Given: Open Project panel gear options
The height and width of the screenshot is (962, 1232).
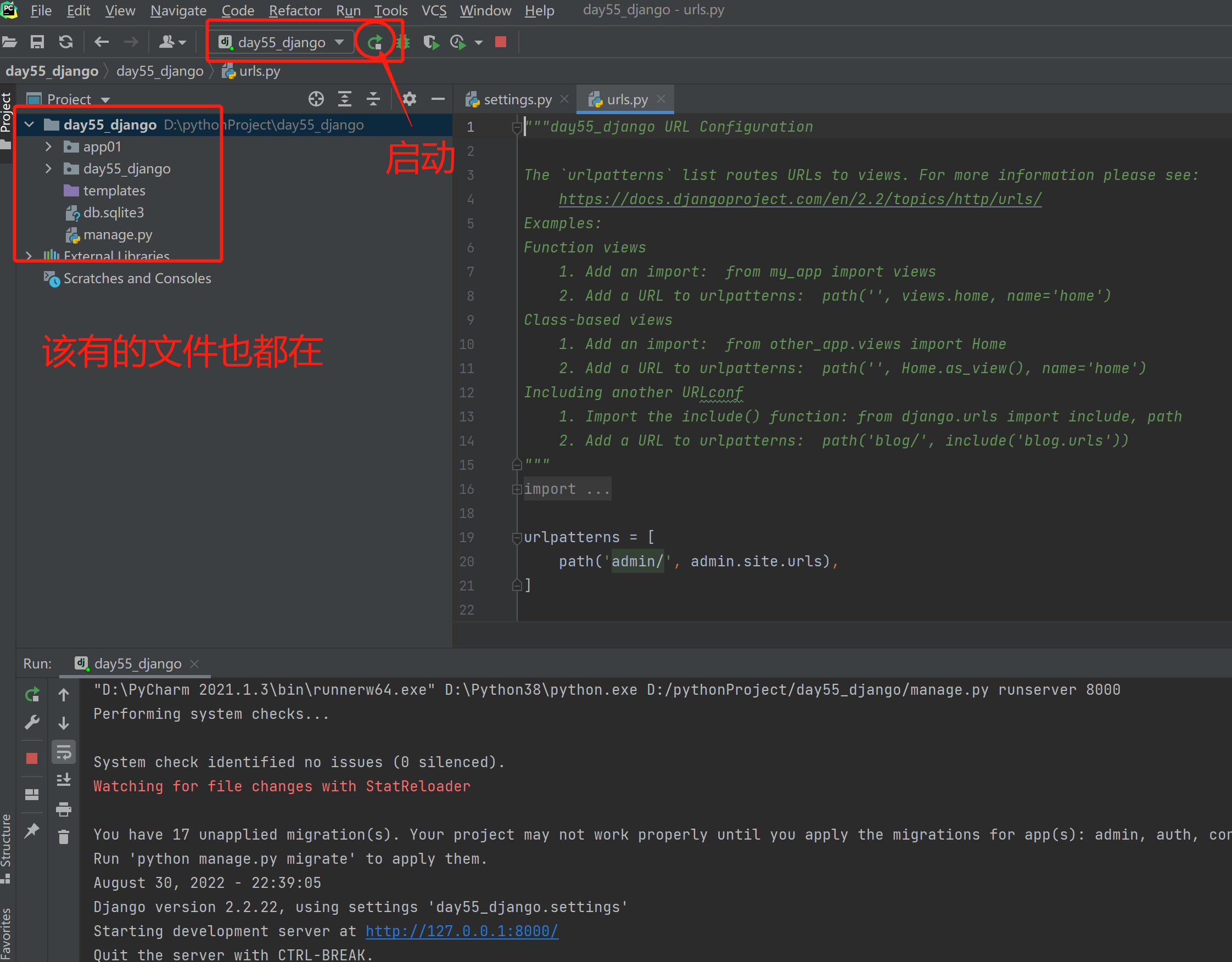Looking at the screenshot, I should coord(410,99).
